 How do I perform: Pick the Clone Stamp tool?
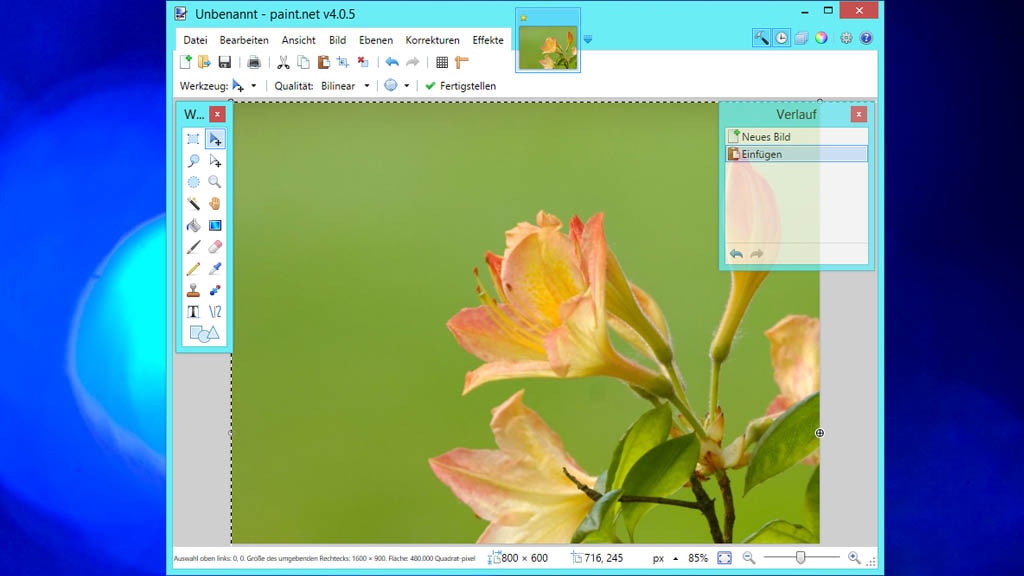pyautogui.click(x=193, y=290)
